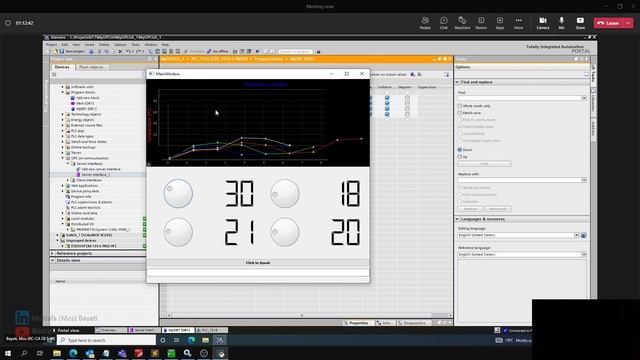Image resolution: width=640 pixels, height=360 pixels.
Task: Click the Find text input field
Action: pyautogui.click(x=519, y=98)
